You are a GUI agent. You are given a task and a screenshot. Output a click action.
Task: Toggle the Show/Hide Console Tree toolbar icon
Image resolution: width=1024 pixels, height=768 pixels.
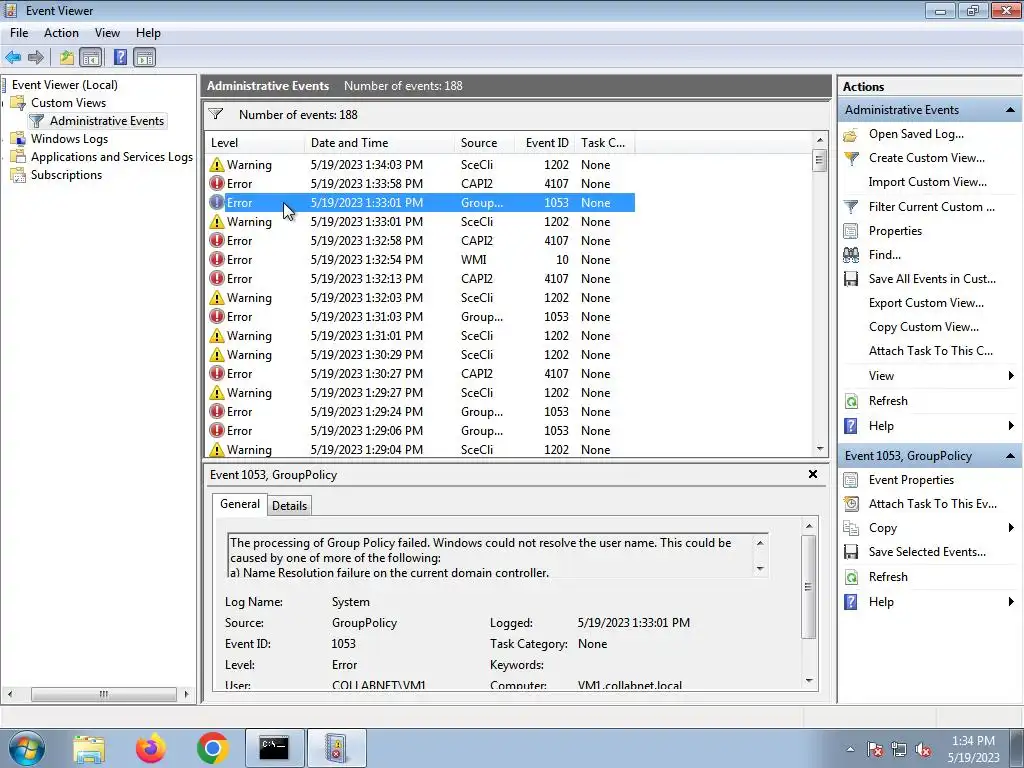point(91,57)
